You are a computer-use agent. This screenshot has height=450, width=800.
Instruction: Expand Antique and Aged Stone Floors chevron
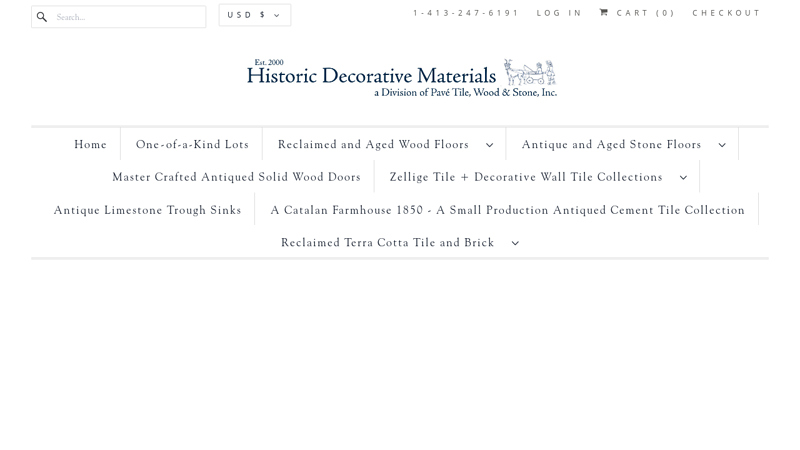(x=722, y=145)
